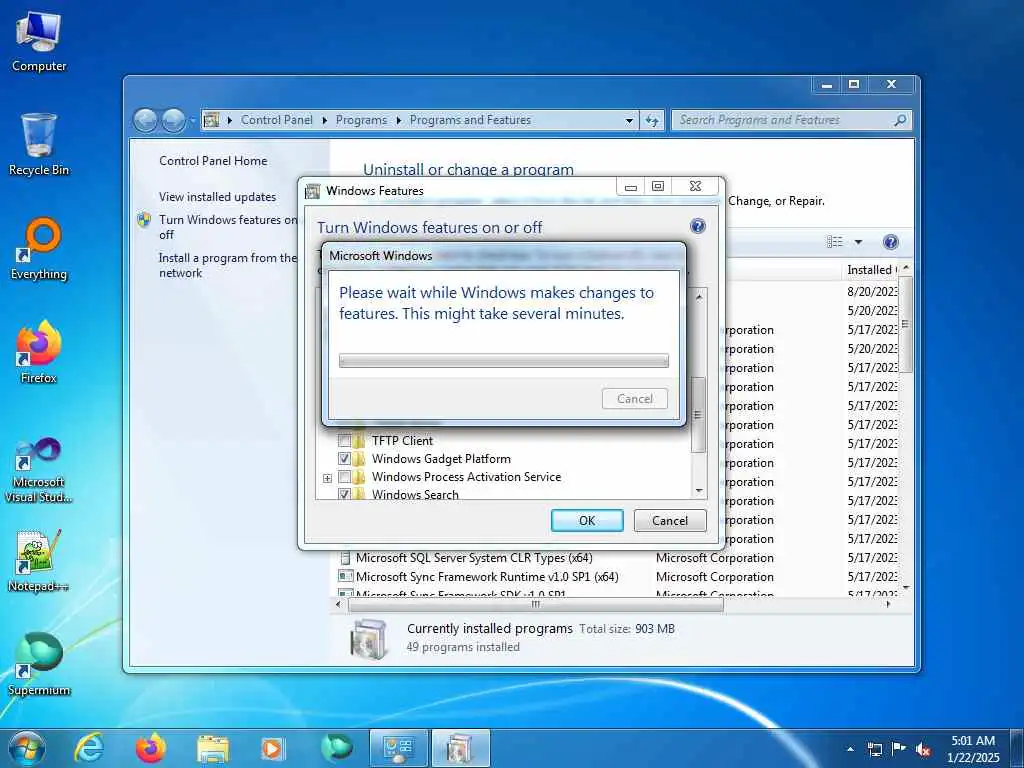1024x768 pixels.
Task: Toggle the TFTP Client checkbox
Action: 344,441
